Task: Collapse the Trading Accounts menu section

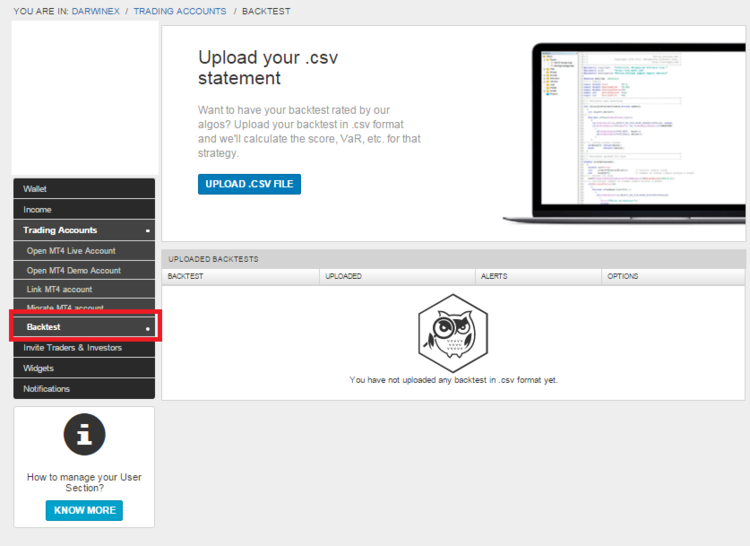Action: (147, 231)
